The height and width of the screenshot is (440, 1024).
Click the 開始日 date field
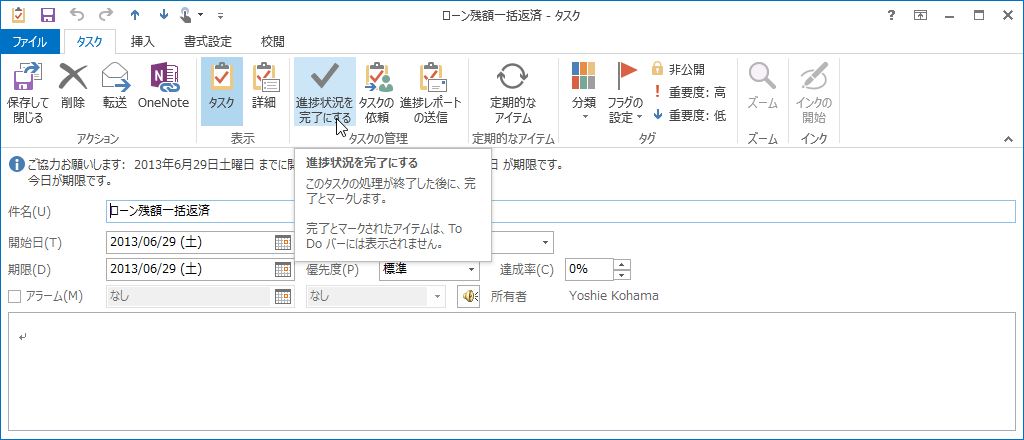pyautogui.click(x=189, y=242)
